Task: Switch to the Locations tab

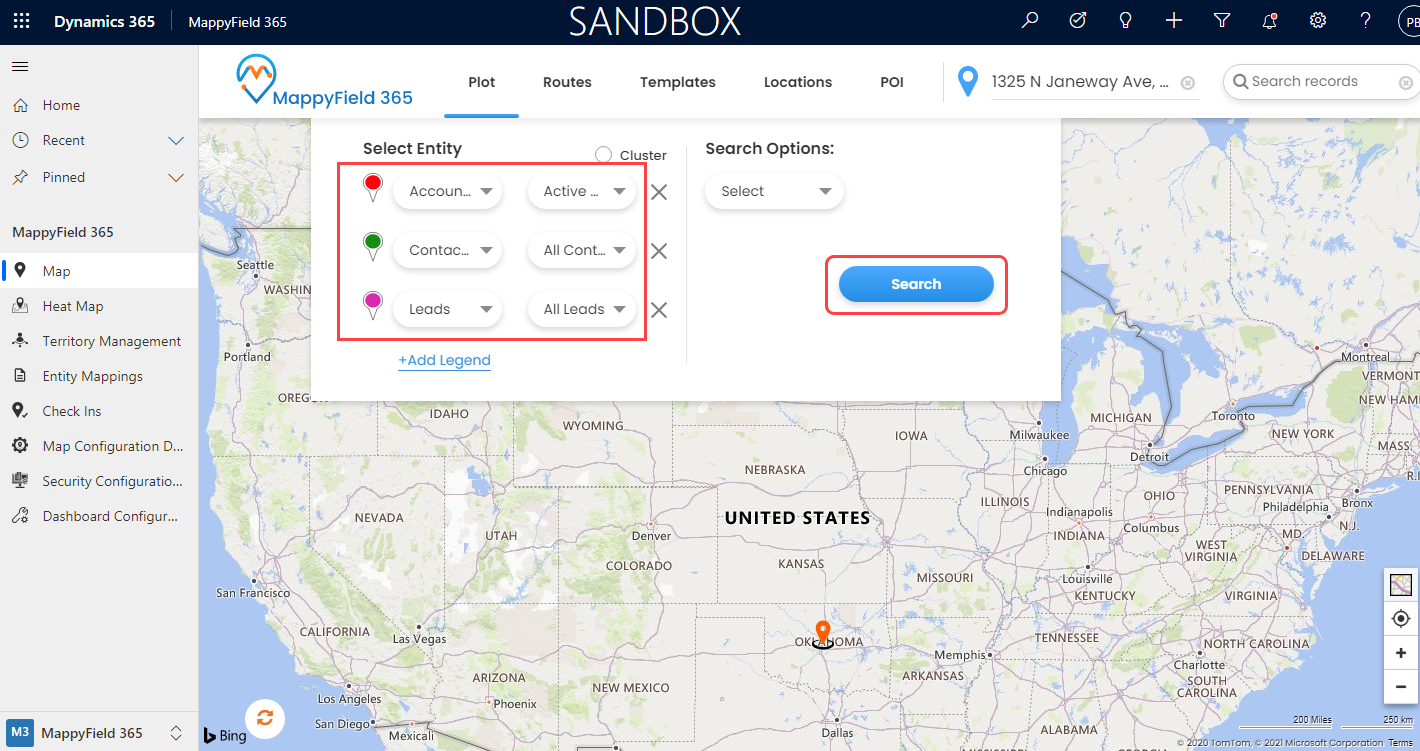Action: (798, 82)
